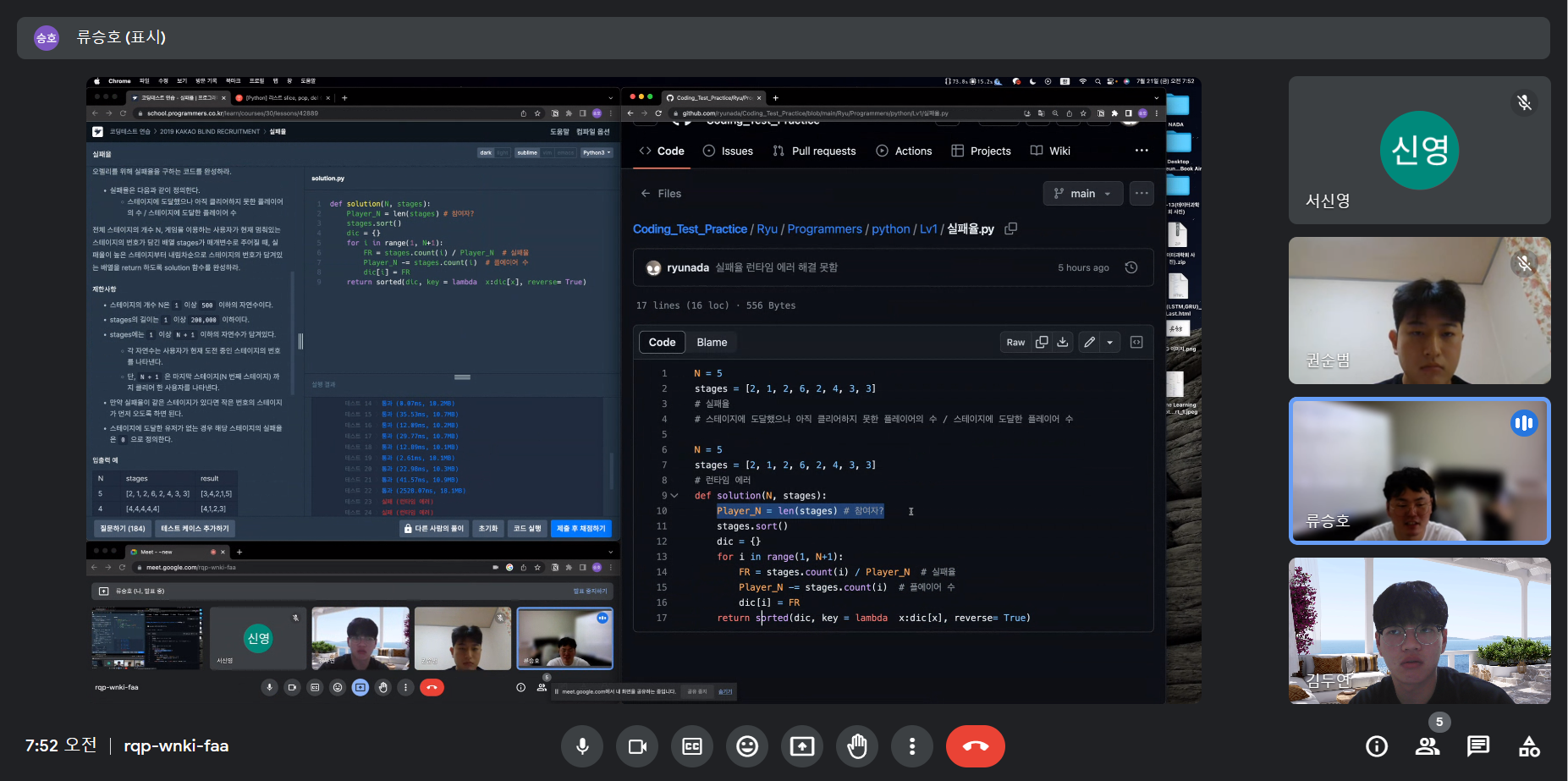This screenshot has width=1568, height=781.
Task: Open NADA folder on the desktop
Action: [1177, 110]
